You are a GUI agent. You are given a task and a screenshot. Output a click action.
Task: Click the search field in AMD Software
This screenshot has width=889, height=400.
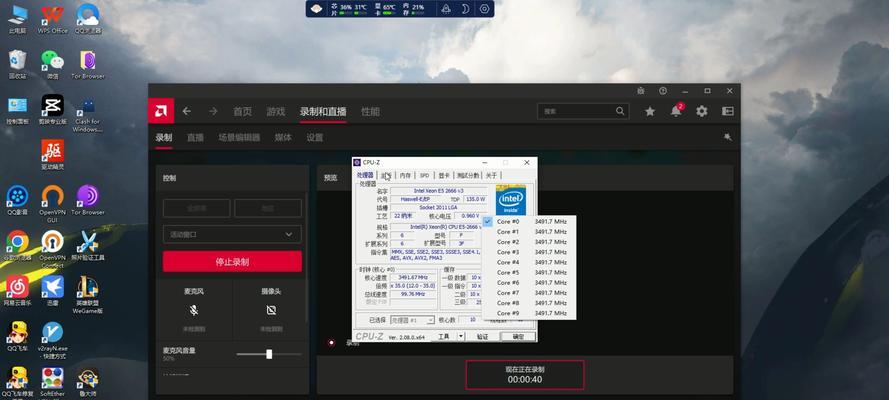pyautogui.click(x=583, y=111)
